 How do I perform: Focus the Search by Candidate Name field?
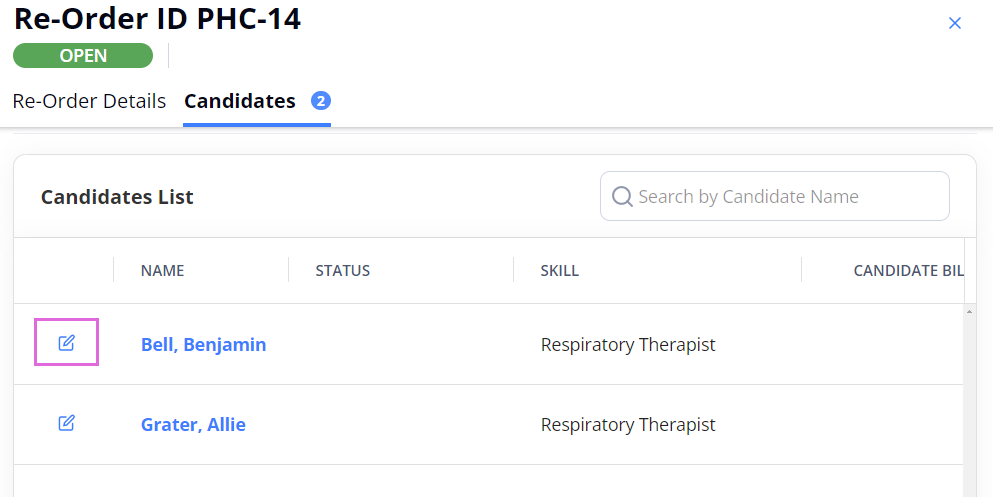click(x=775, y=196)
